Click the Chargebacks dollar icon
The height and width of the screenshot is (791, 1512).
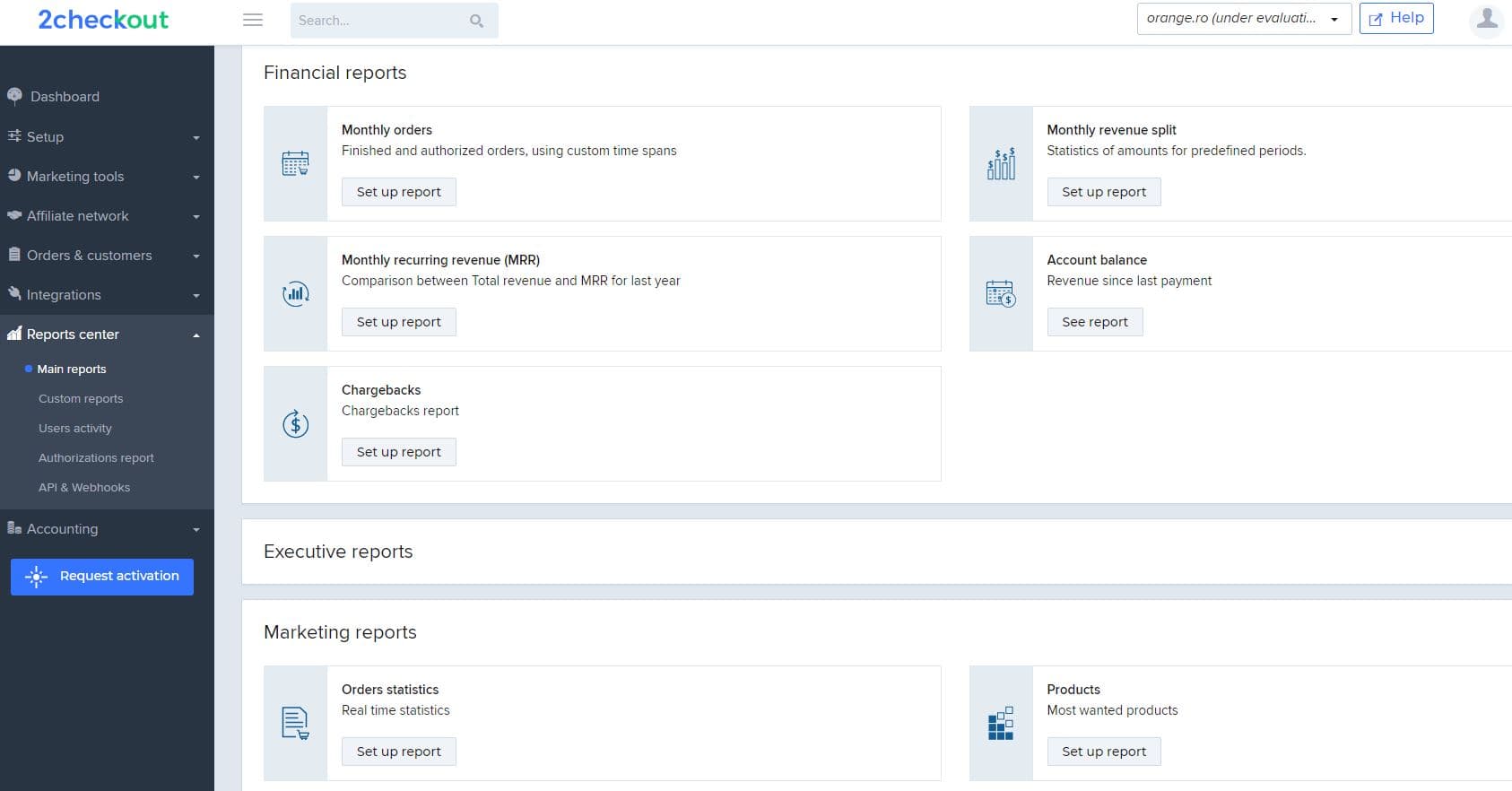click(x=295, y=423)
